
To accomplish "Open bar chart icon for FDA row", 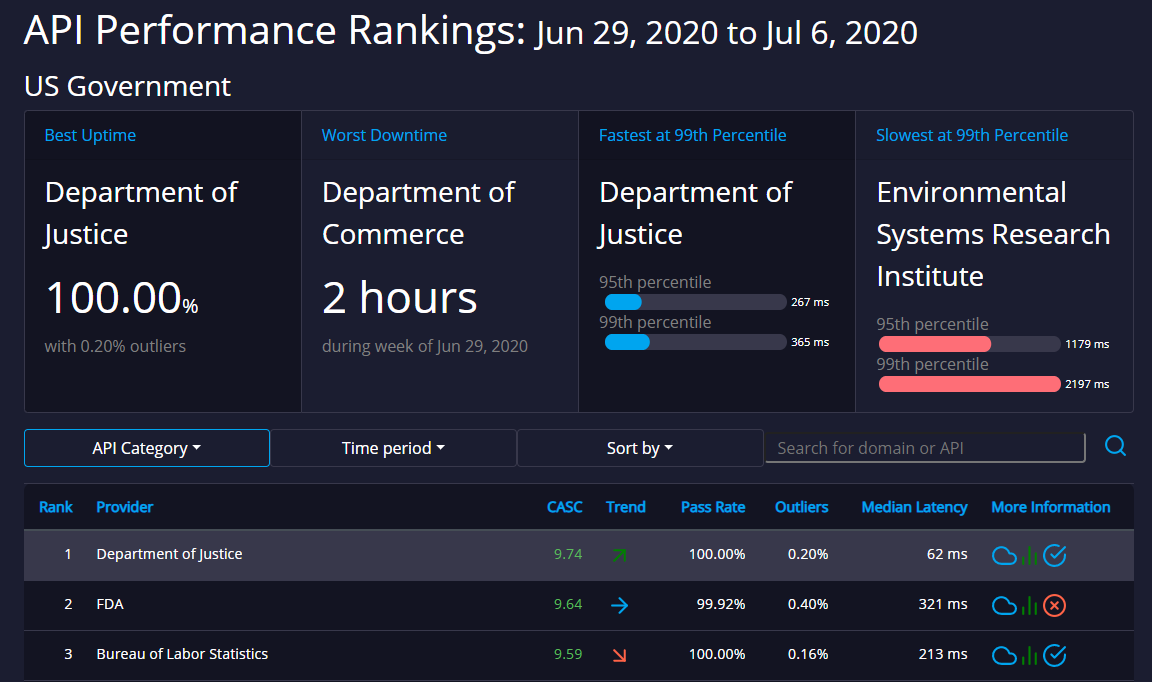I will pyautogui.click(x=1029, y=606).
